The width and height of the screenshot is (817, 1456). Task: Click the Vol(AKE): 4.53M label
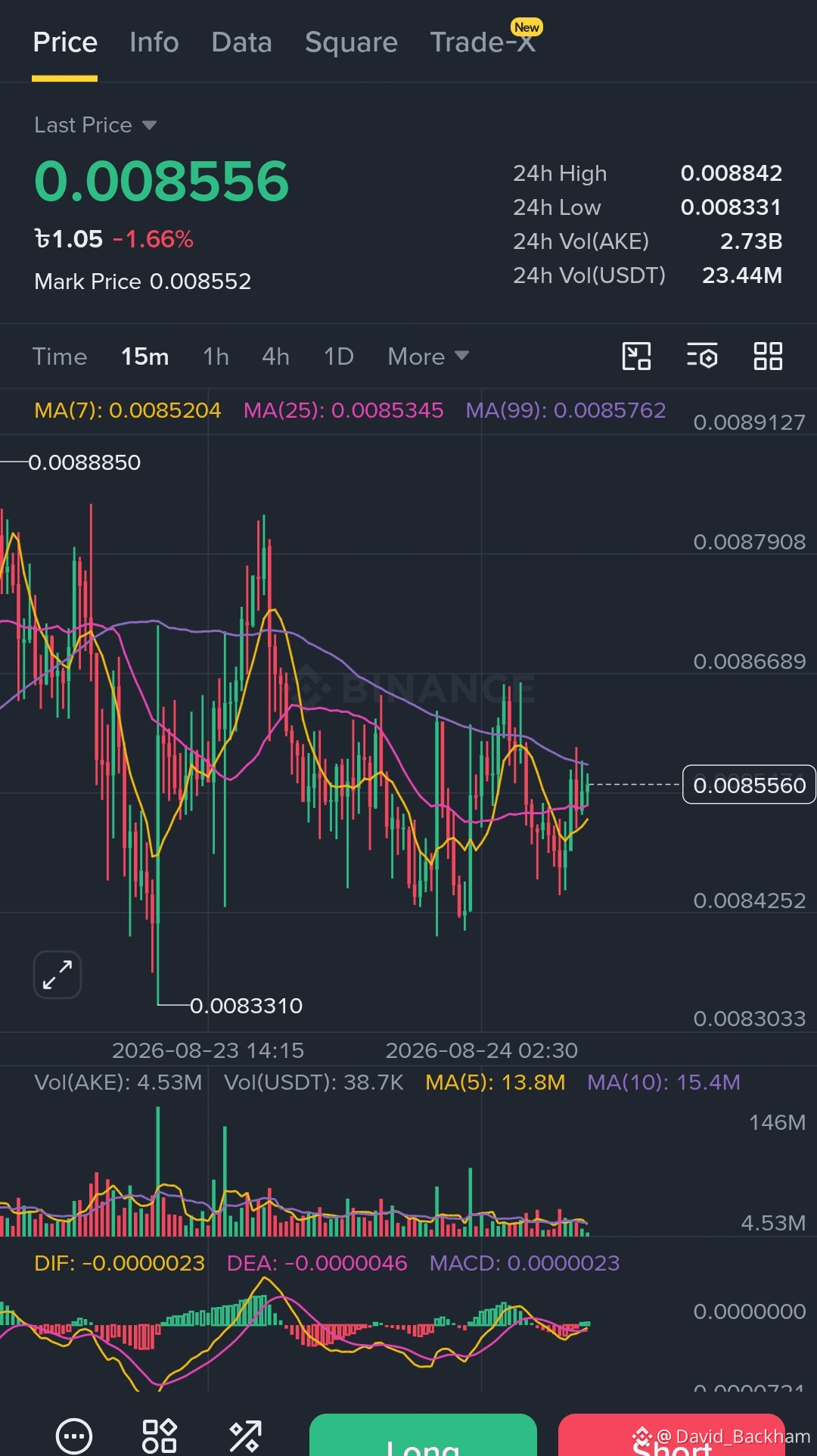point(118,1082)
